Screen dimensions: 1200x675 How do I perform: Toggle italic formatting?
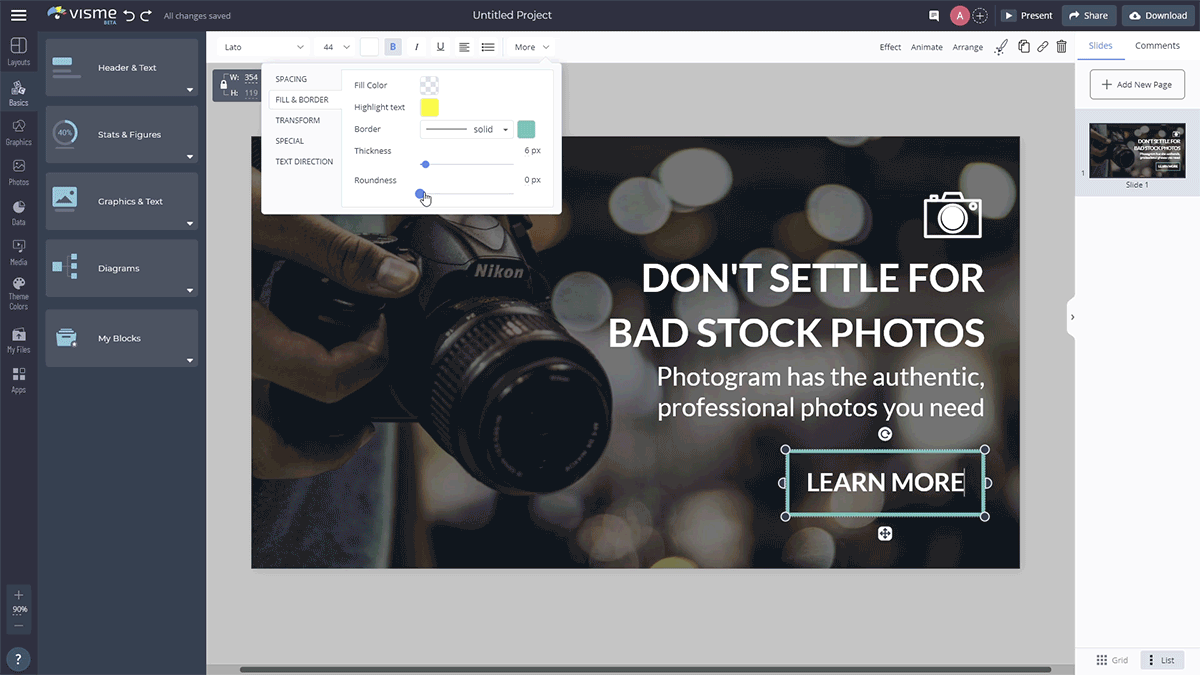(x=417, y=46)
